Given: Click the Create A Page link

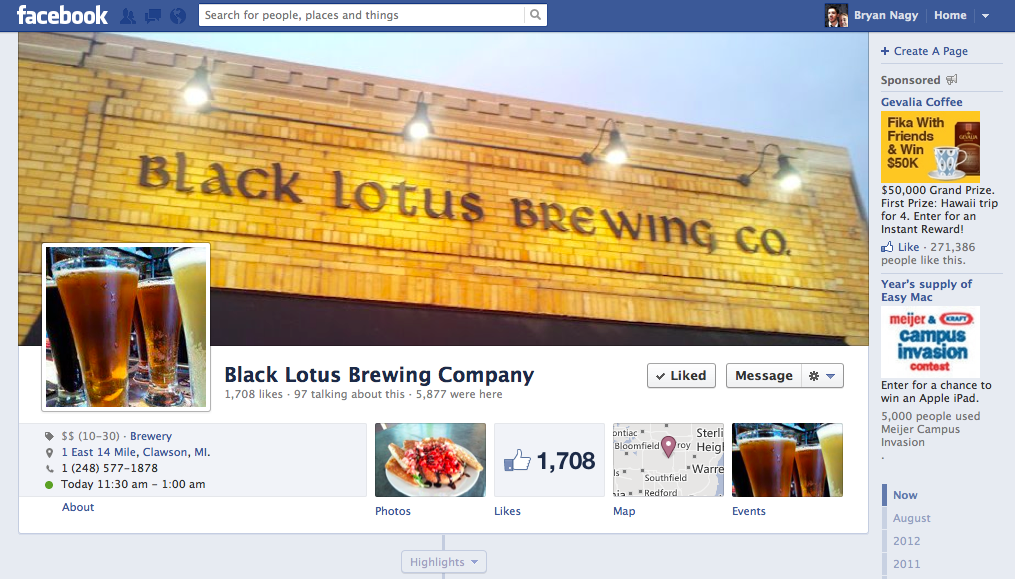Looking at the screenshot, I should [x=924, y=51].
